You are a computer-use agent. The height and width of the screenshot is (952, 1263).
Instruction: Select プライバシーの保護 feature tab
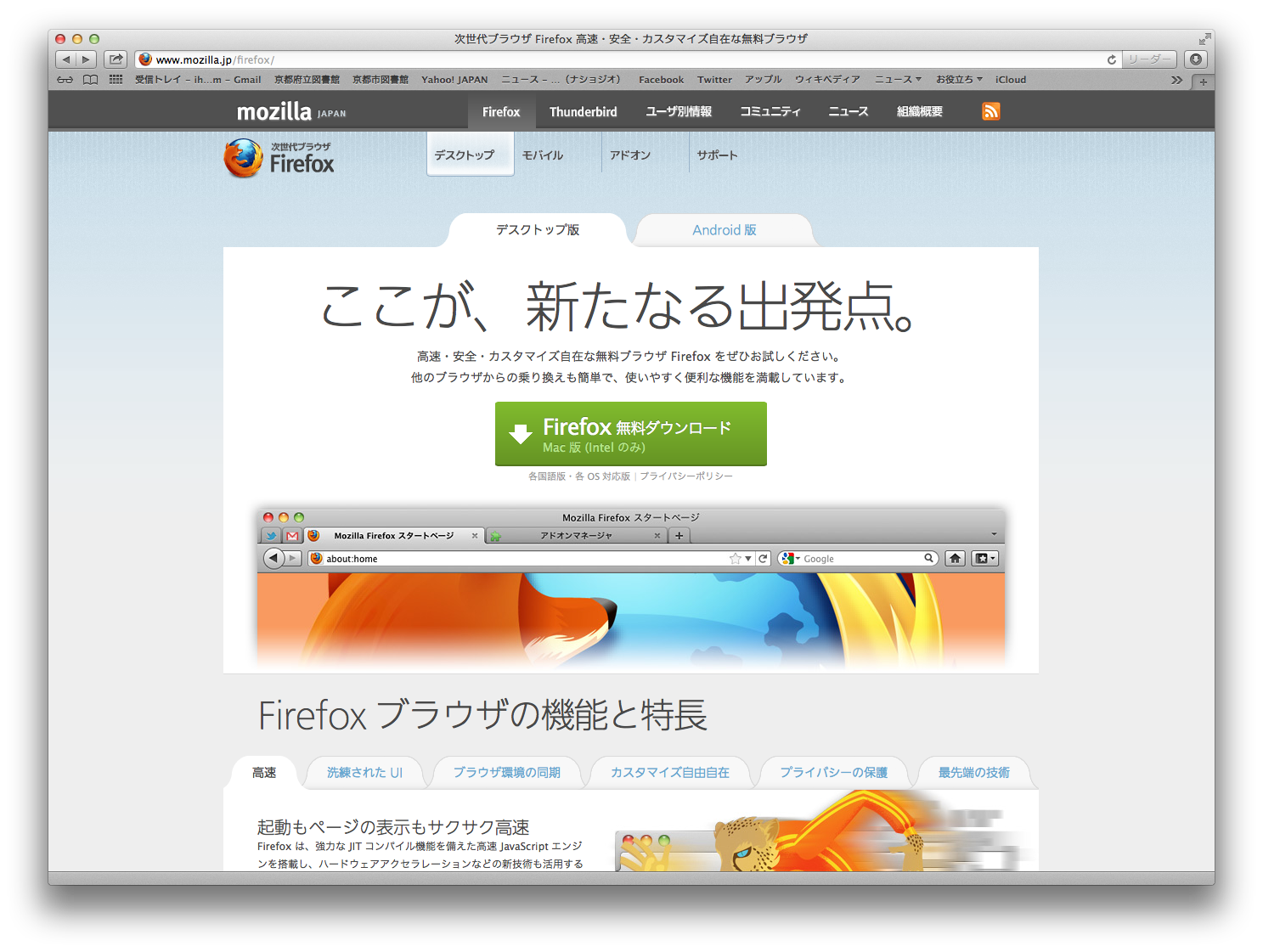pyautogui.click(x=834, y=773)
